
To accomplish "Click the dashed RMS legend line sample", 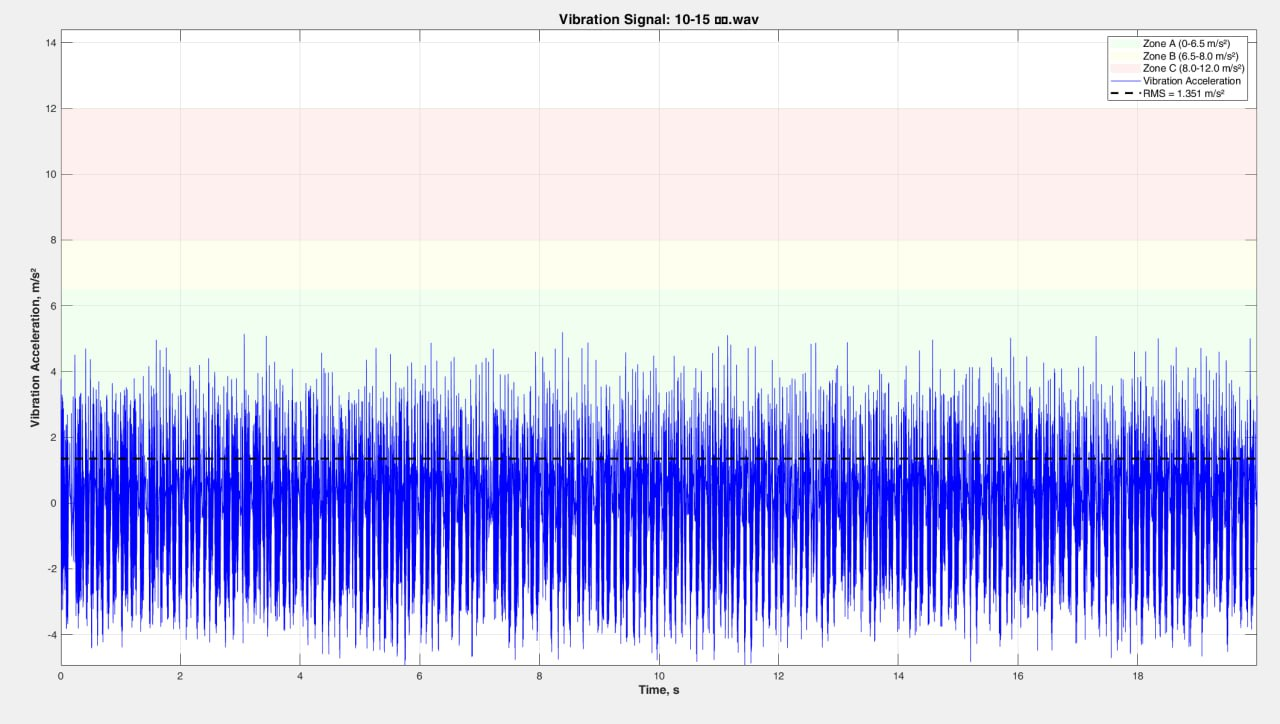I will (1124, 93).
